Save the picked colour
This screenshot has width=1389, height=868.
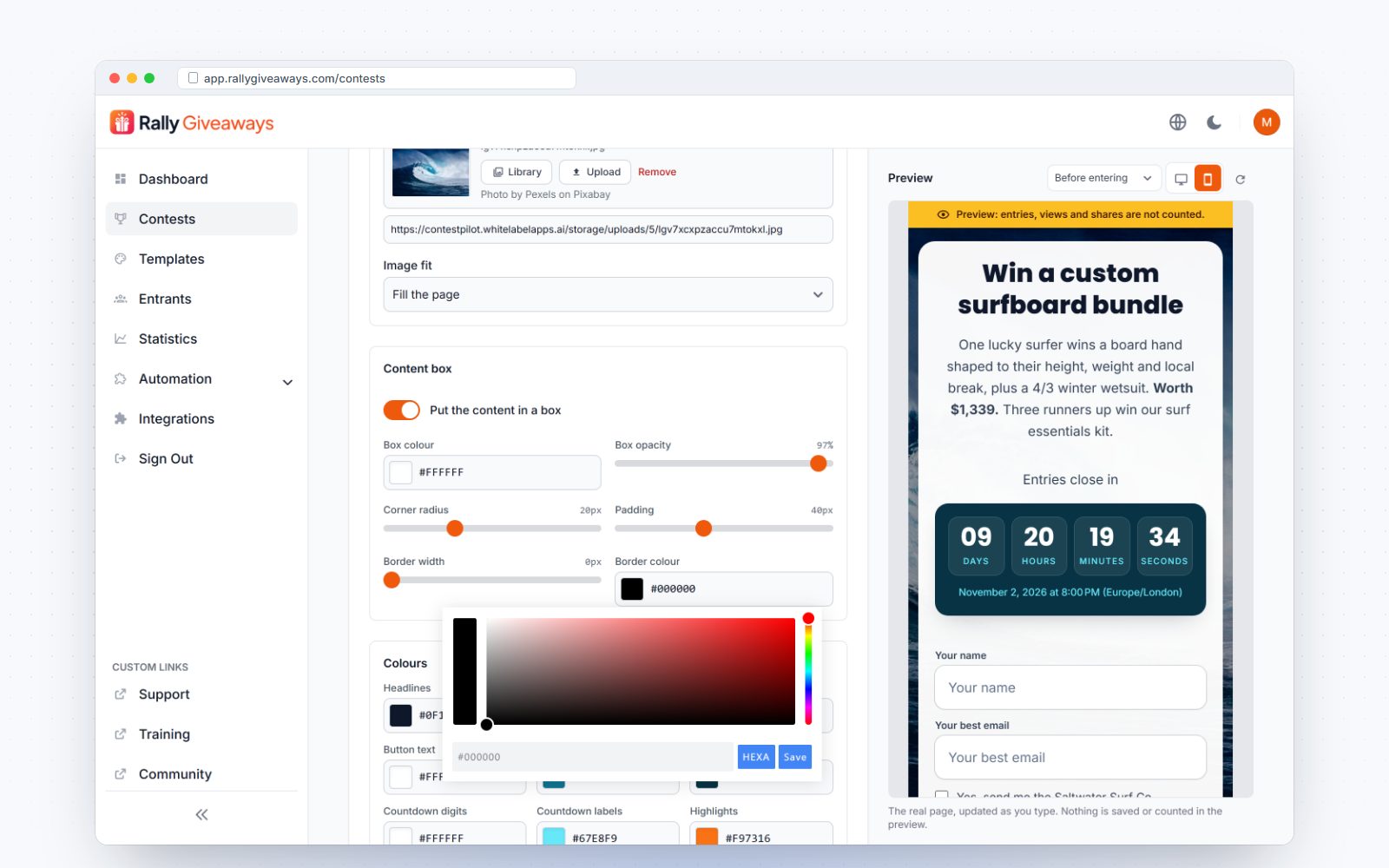click(795, 757)
